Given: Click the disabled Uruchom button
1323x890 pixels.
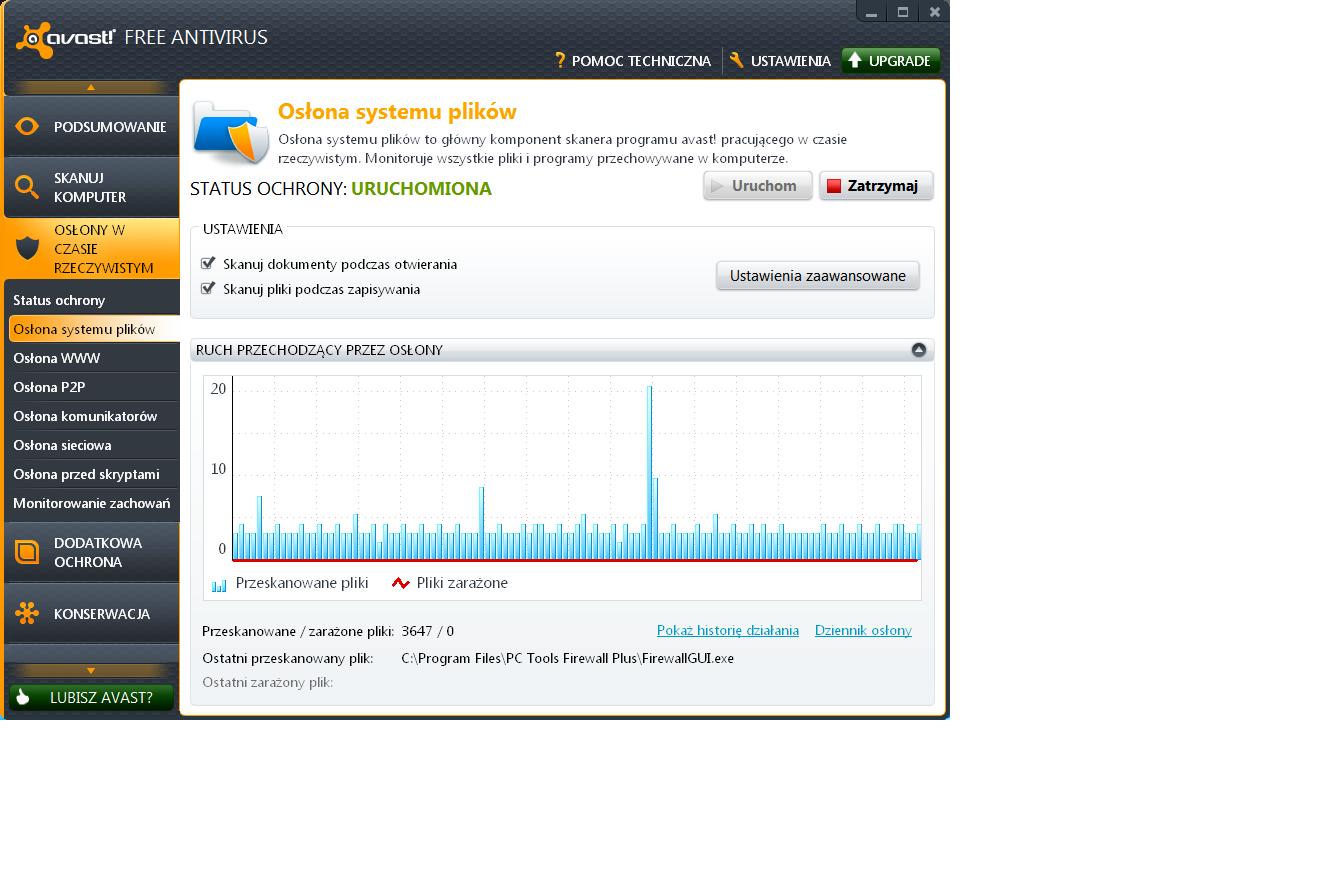Looking at the screenshot, I should pyautogui.click(x=758, y=186).
